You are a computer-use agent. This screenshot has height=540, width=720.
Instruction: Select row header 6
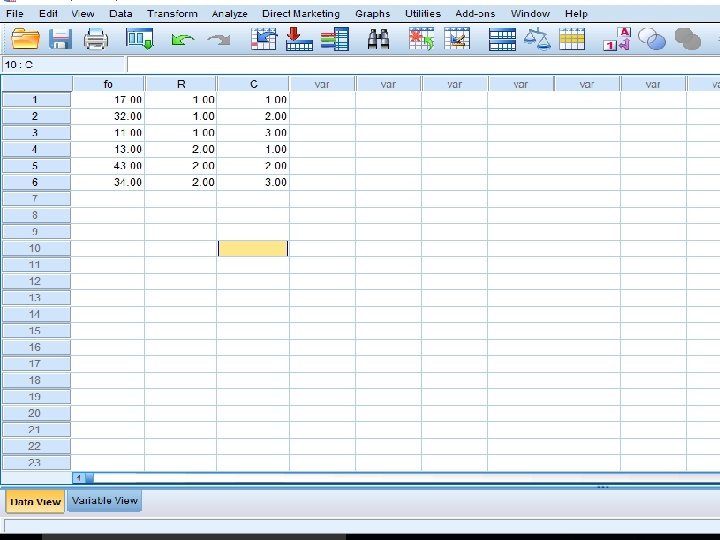pyautogui.click(x=36, y=182)
